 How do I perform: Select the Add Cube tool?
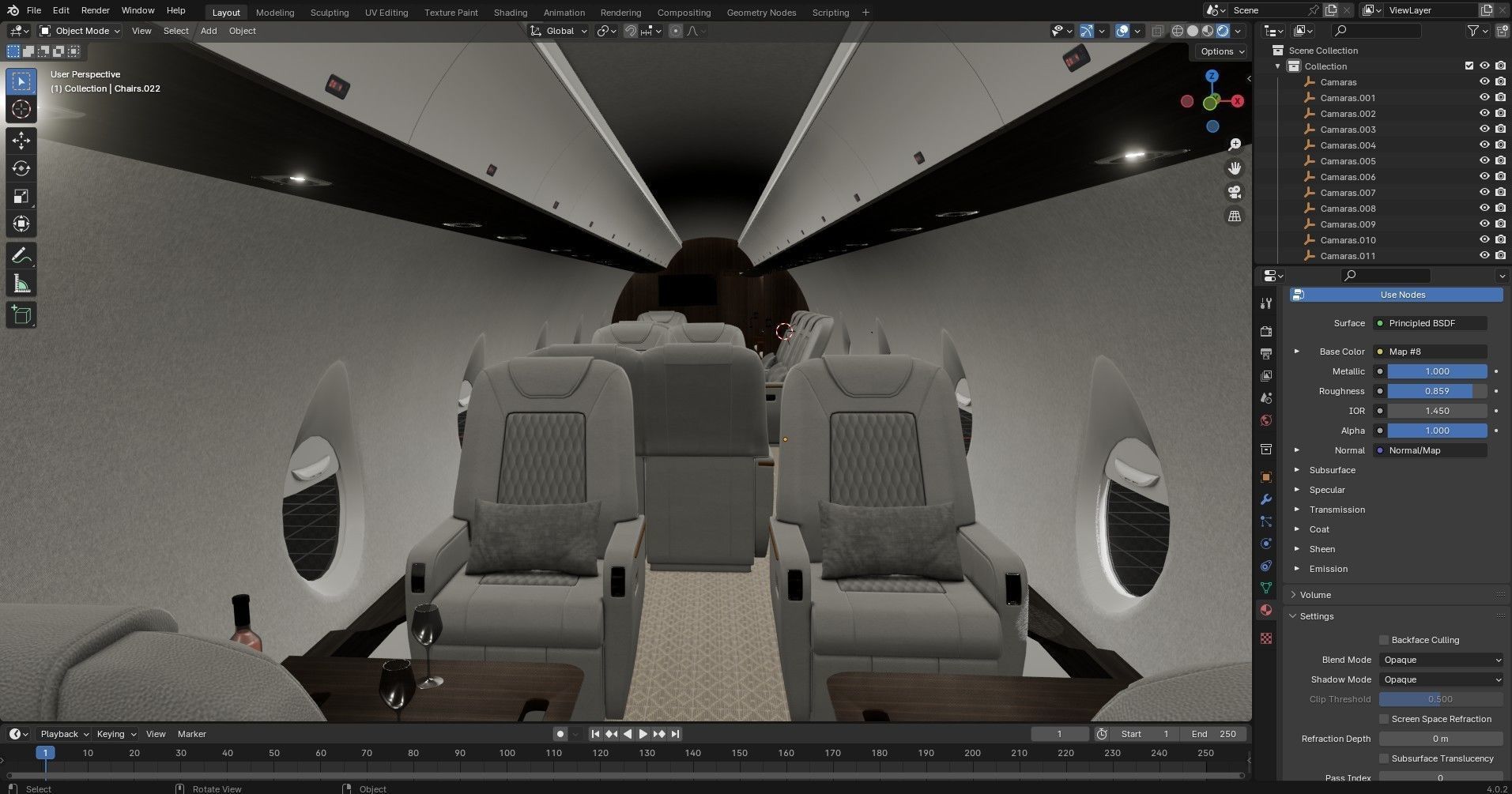tap(21, 315)
